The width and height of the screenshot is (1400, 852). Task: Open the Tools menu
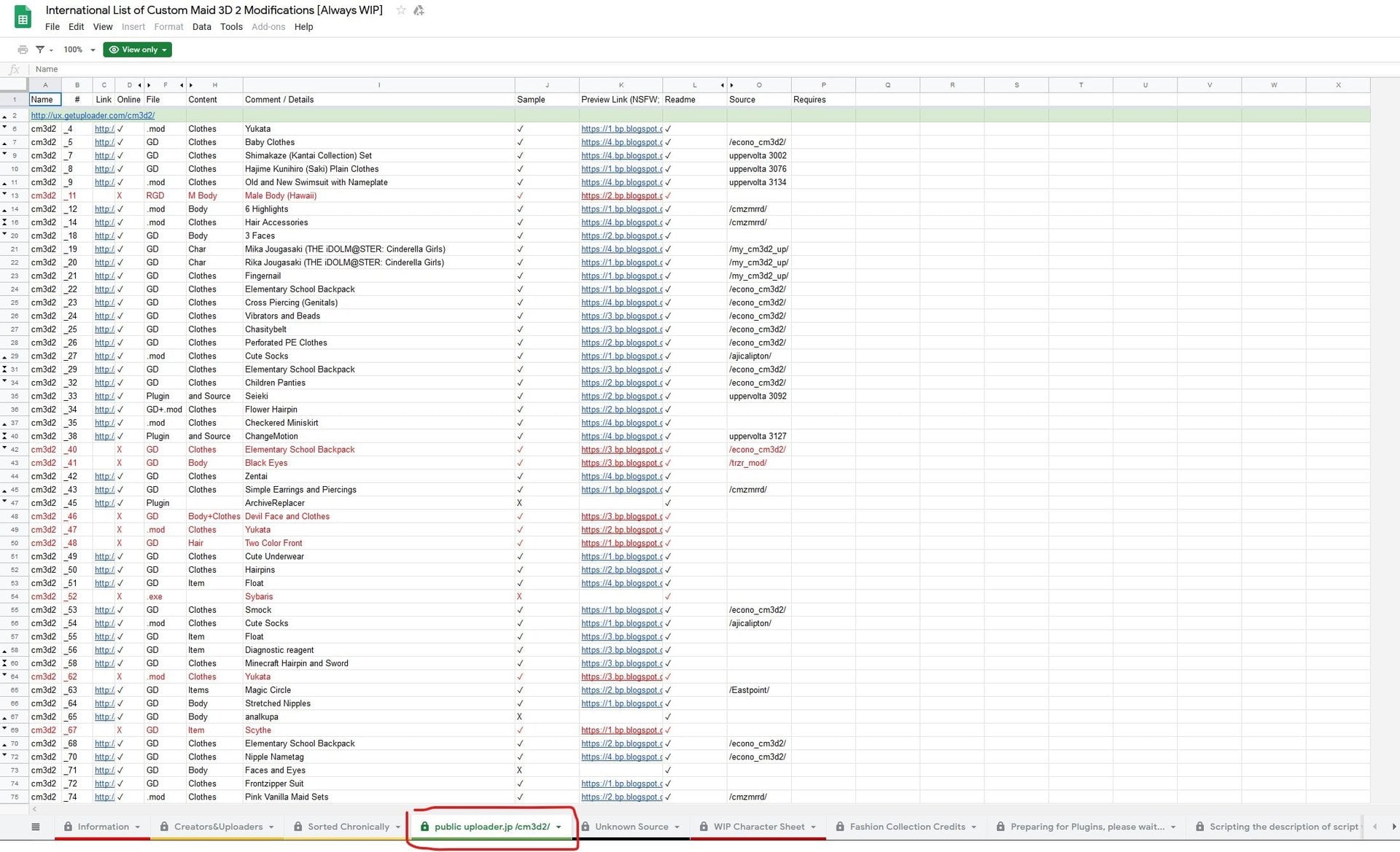point(232,27)
